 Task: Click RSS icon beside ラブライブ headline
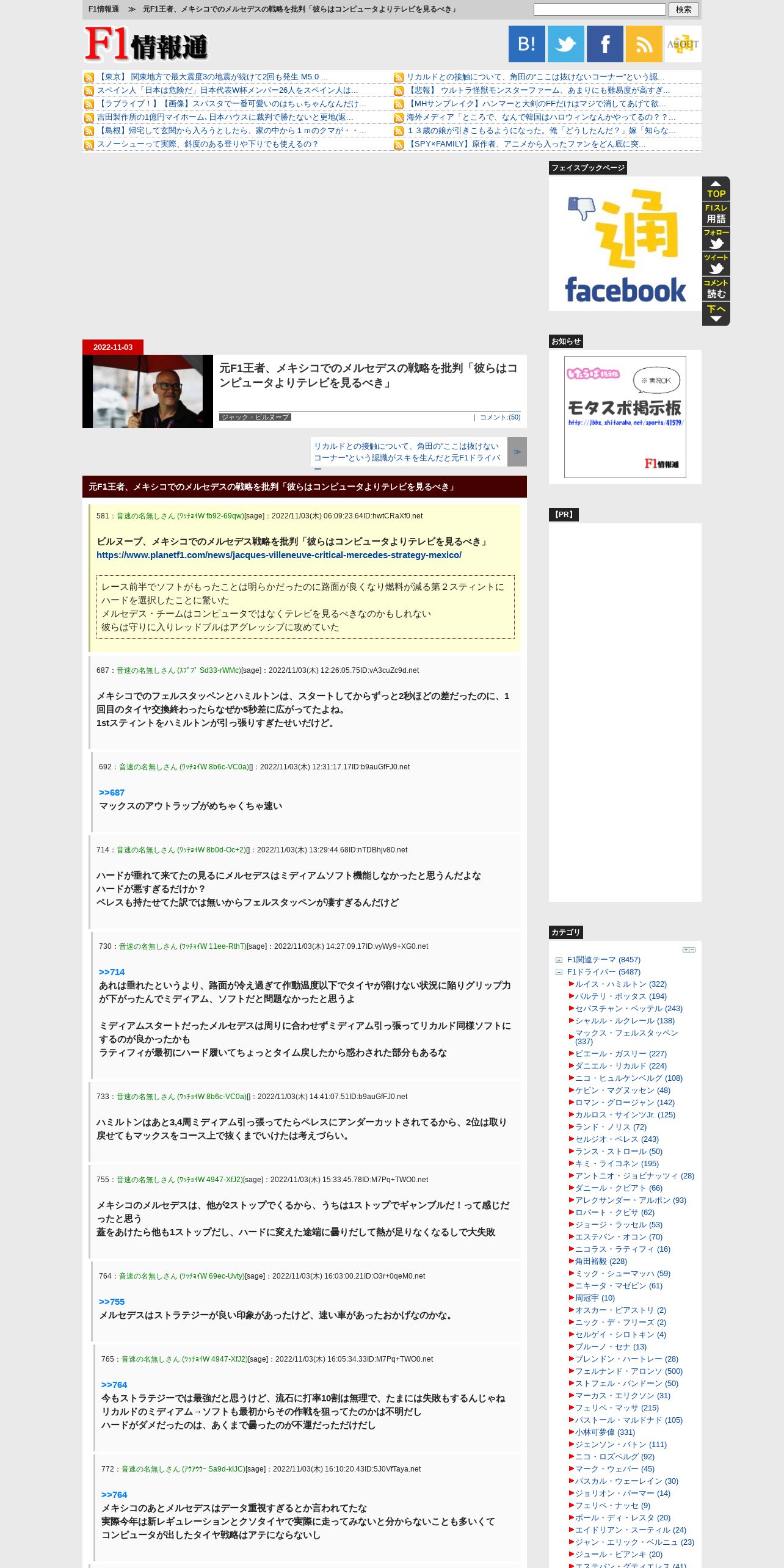coord(89,104)
